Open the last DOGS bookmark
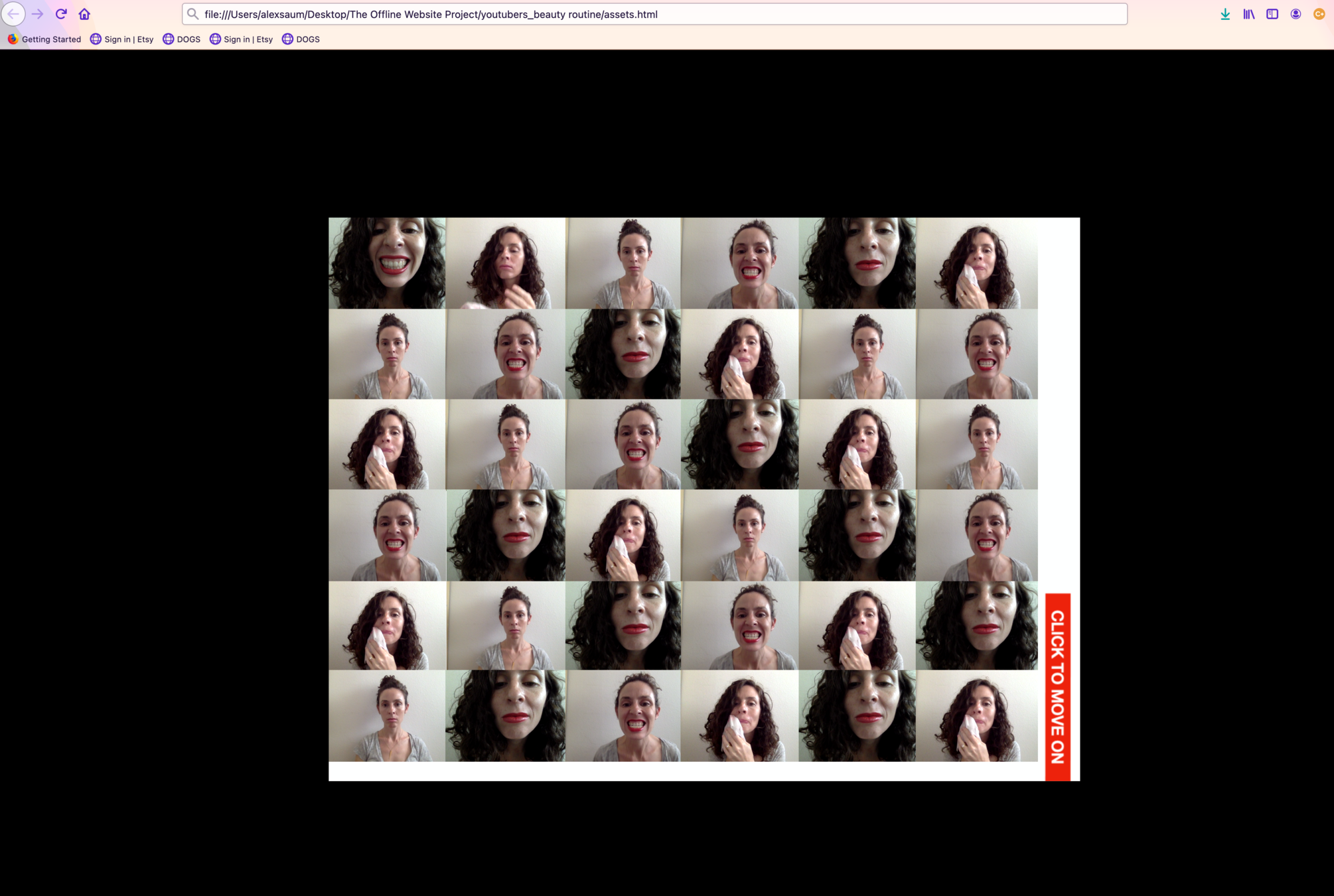Screen dimensions: 1334x896 [301, 39]
